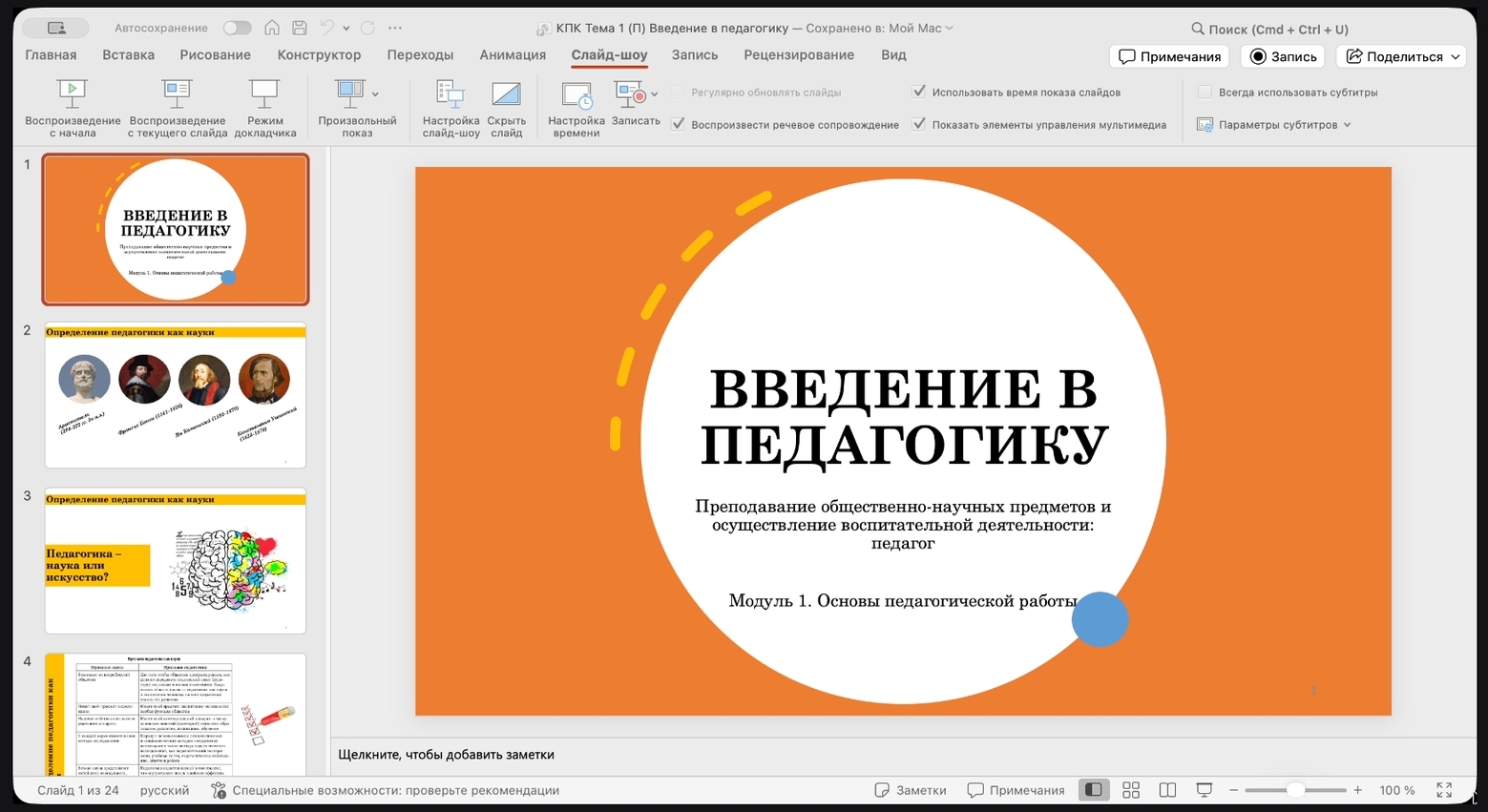The width and height of the screenshot is (1488, 812).
Task: Open the Анимация tab
Action: click(513, 54)
